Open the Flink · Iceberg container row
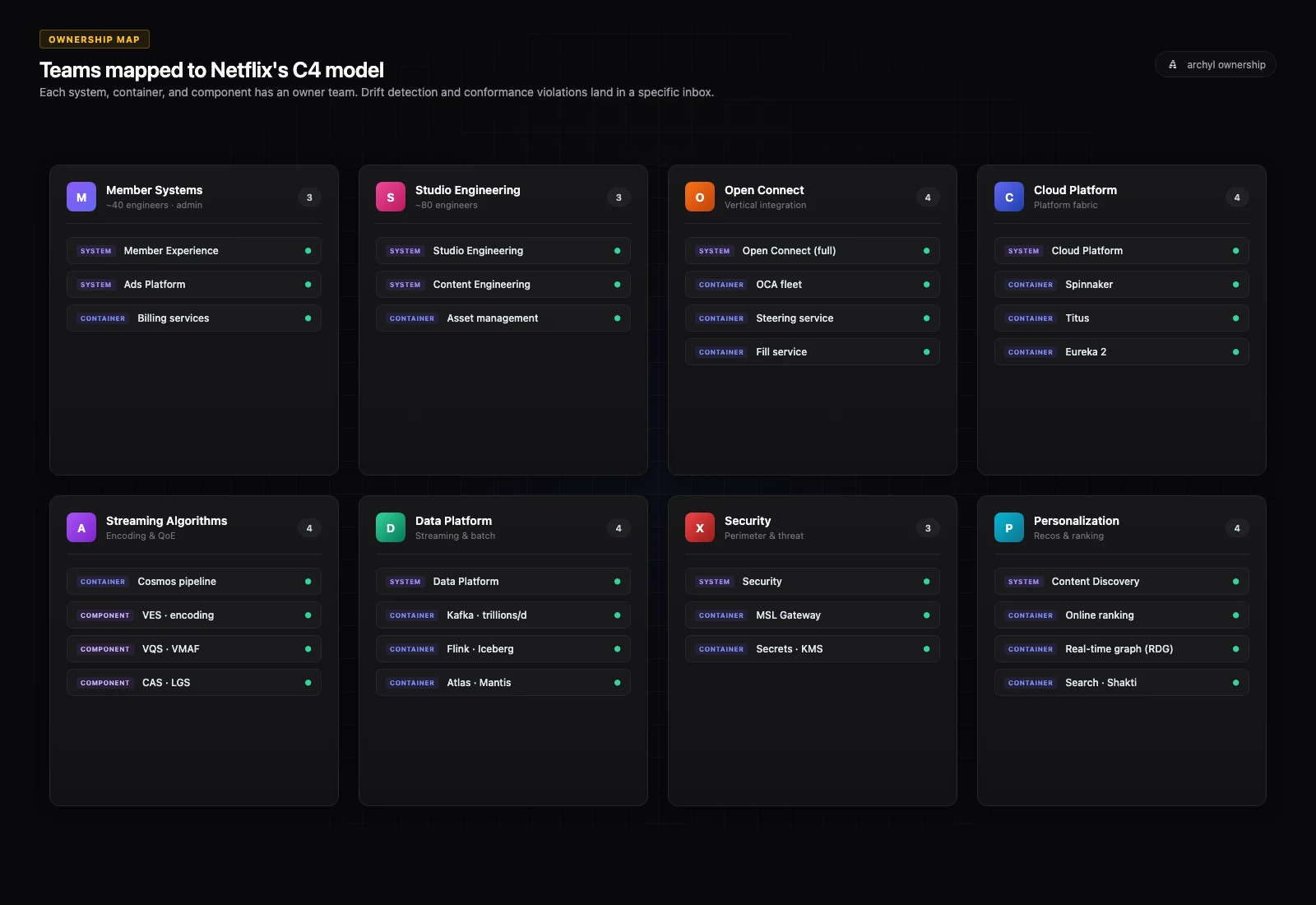1316x905 pixels. coord(503,649)
